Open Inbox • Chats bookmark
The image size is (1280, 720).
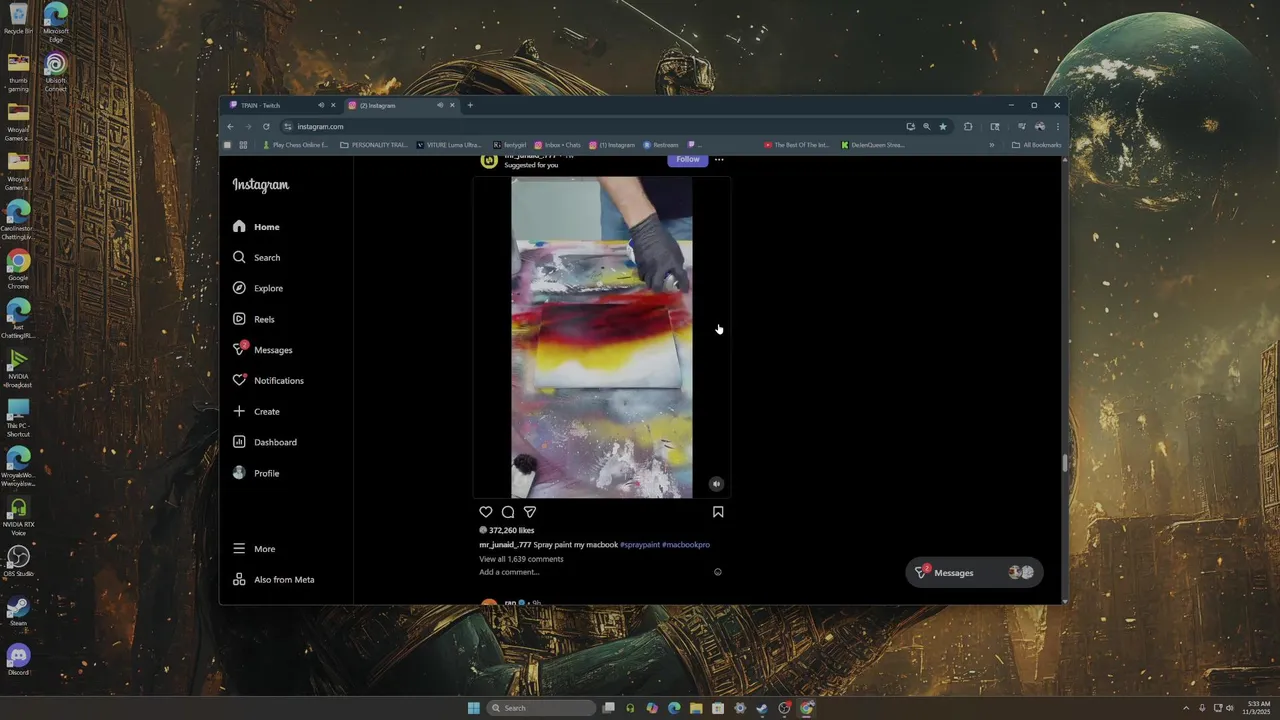pyautogui.click(x=557, y=145)
